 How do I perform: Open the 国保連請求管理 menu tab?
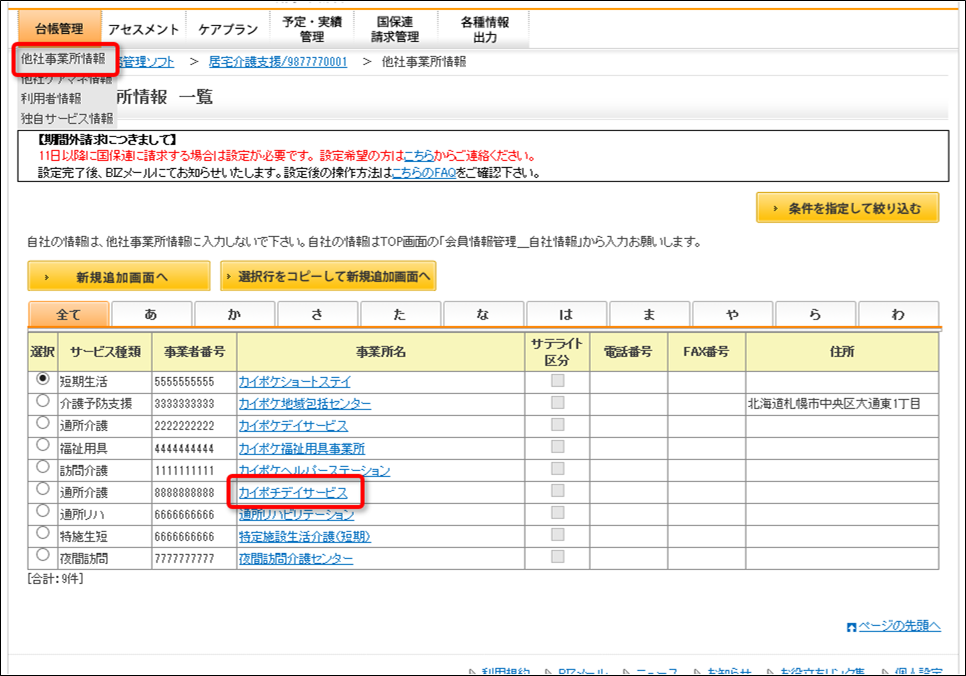pyautogui.click(x=395, y=29)
